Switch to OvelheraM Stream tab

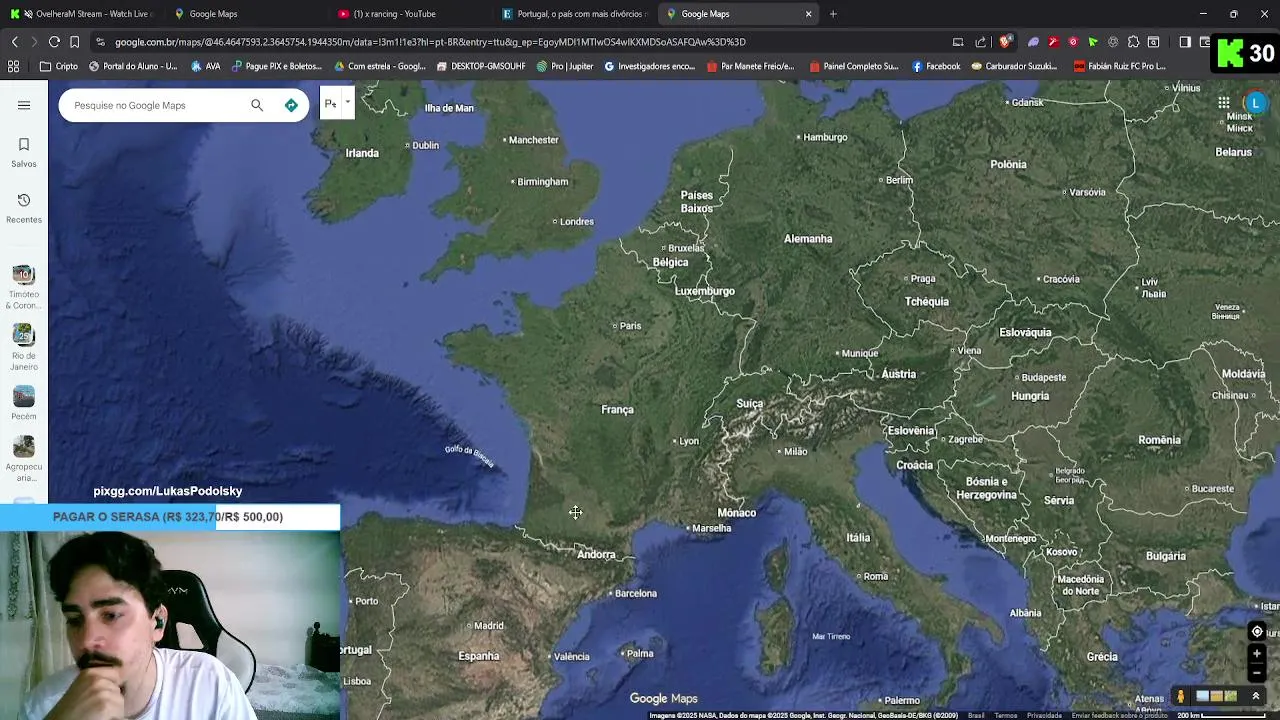[82, 14]
